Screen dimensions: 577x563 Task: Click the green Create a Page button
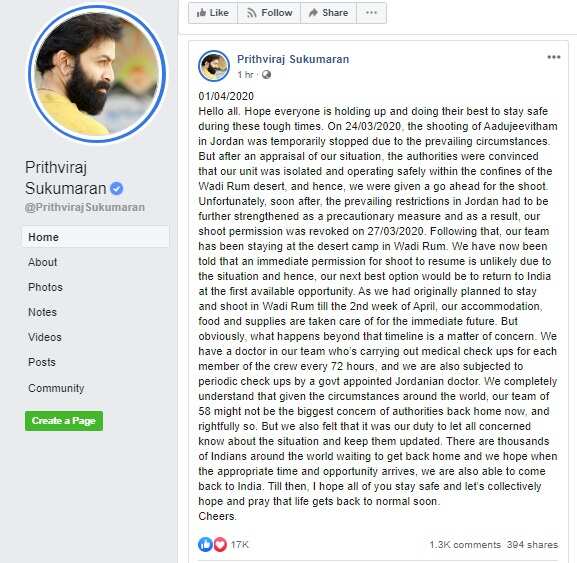[64, 421]
